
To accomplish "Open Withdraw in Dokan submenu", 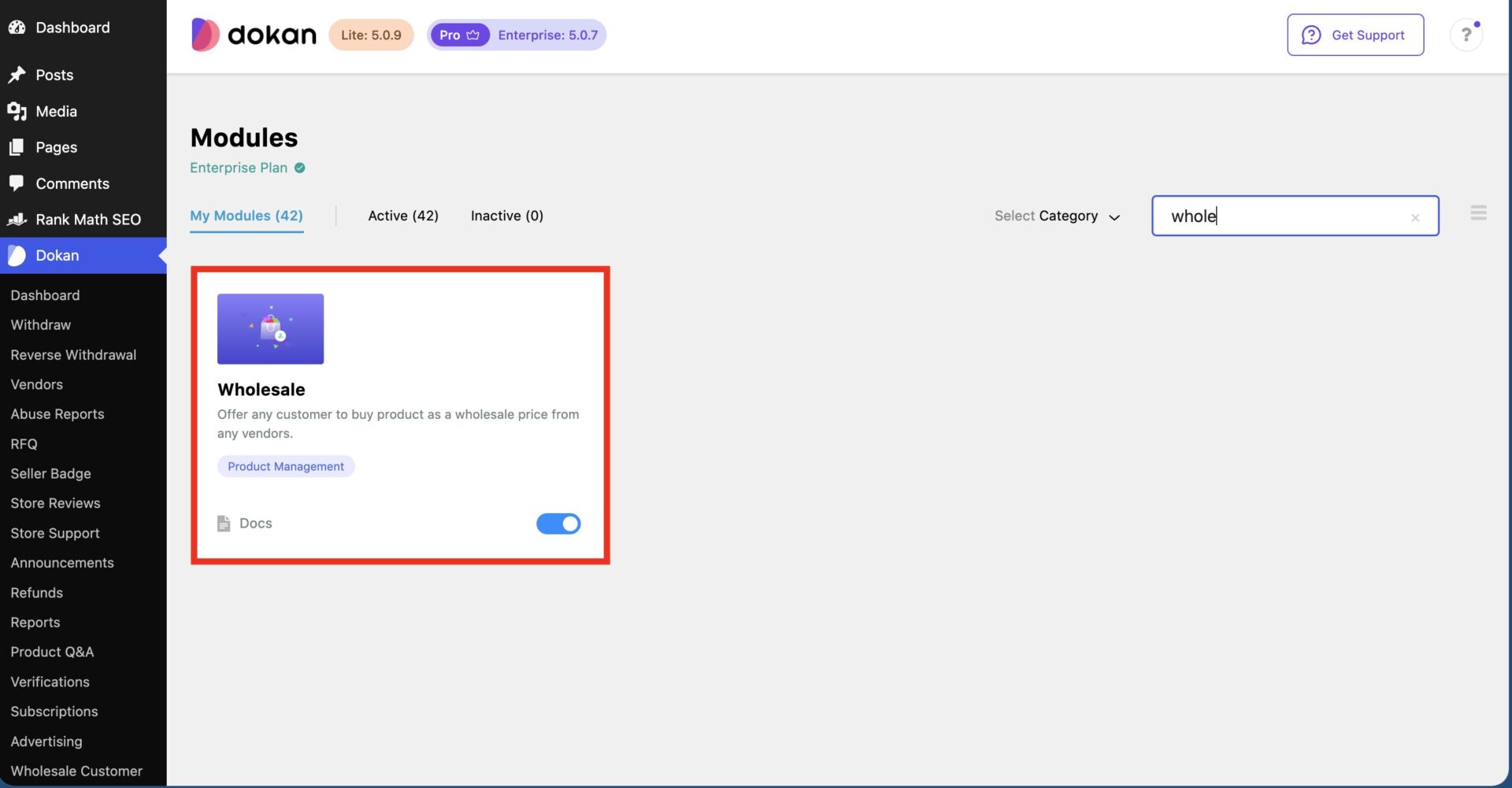I will [x=41, y=325].
